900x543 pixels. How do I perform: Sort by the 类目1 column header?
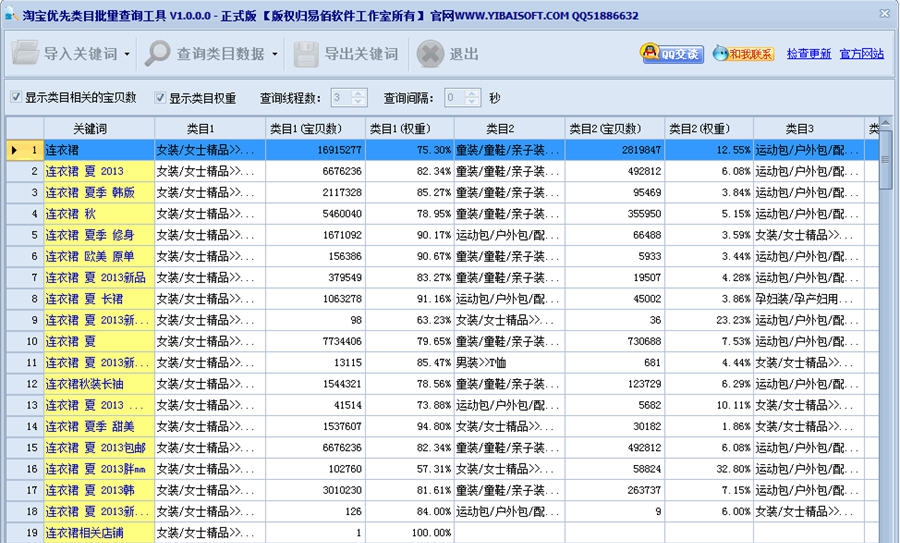(210, 129)
